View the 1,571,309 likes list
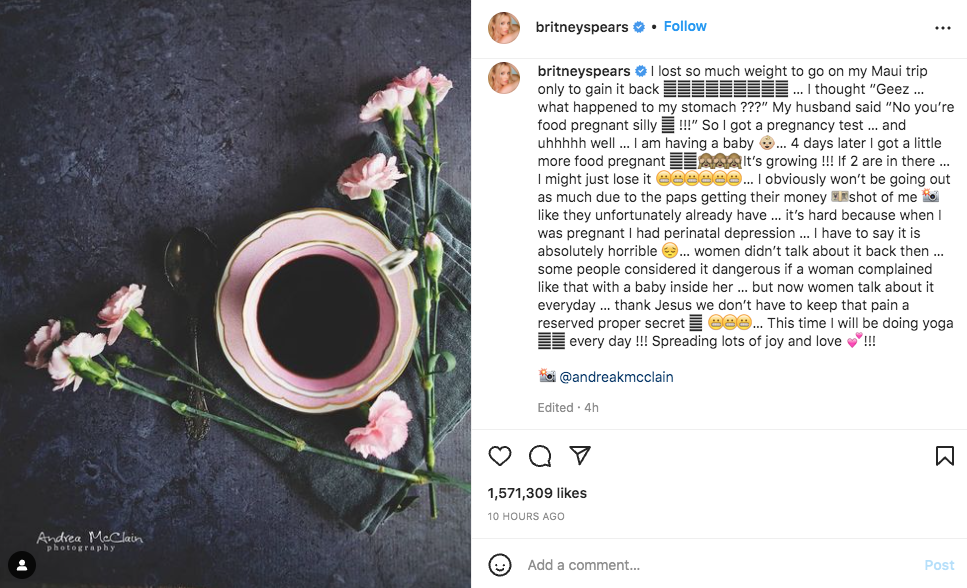967x588 pixels. (537, 493)
